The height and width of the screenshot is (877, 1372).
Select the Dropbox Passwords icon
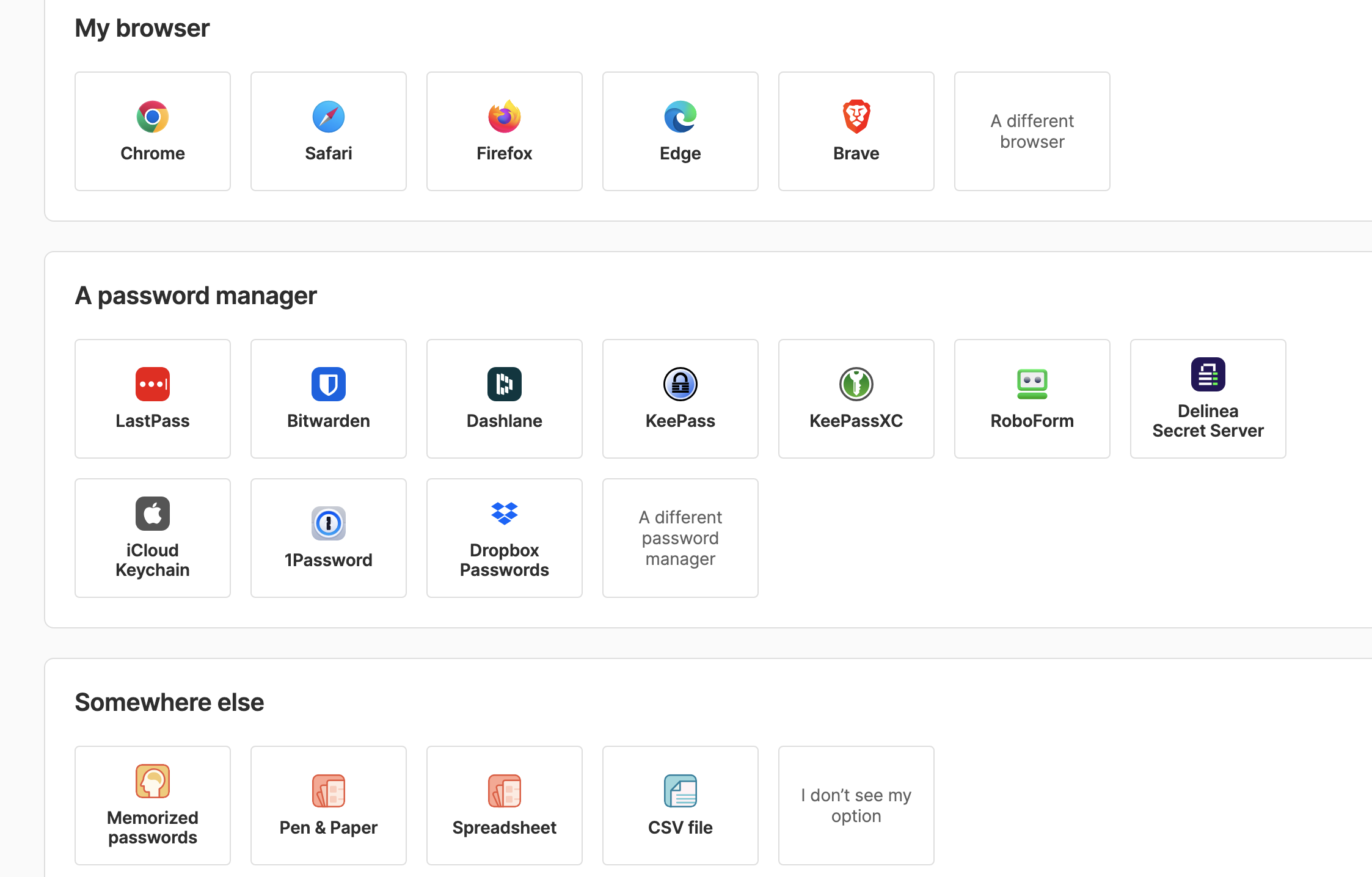coord(505,514)
